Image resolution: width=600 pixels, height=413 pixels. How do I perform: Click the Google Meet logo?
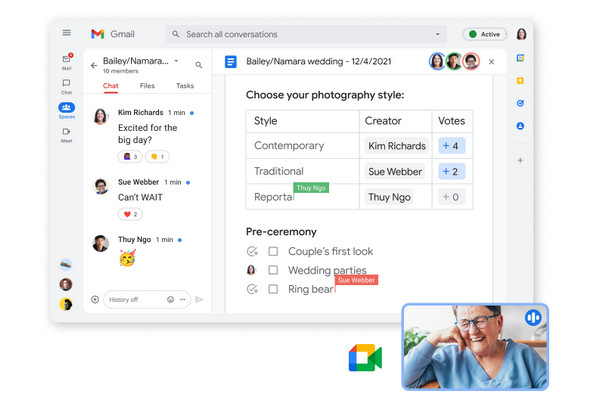click(x=365, y=357)
